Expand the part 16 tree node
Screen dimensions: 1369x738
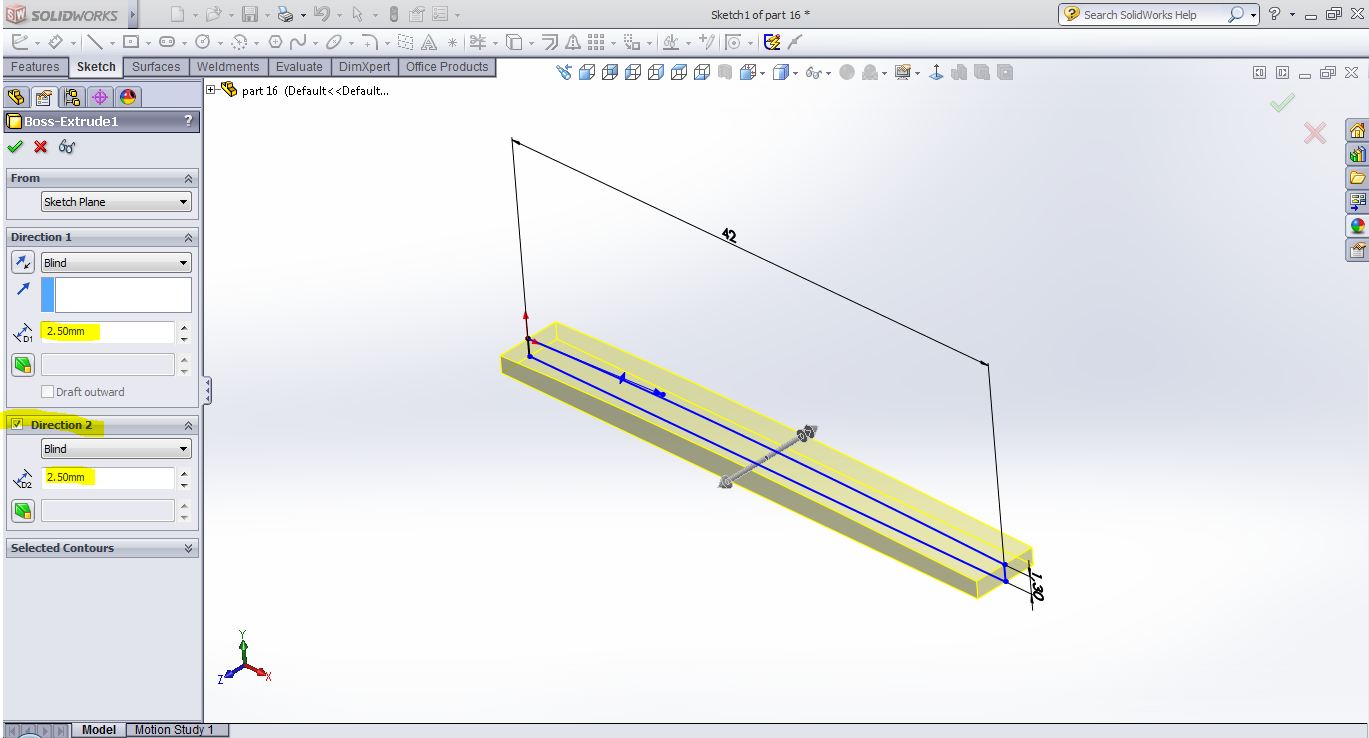click(x=211, y=90)
